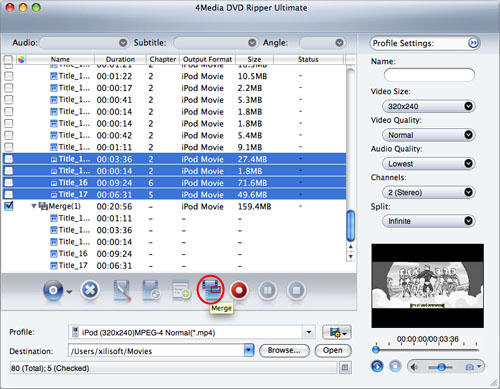Image resolution: width=500 pixels, height=389 pixels.
Task: Open the Channels 2 (Stereo) dropdown
Action: click(429, 192)
